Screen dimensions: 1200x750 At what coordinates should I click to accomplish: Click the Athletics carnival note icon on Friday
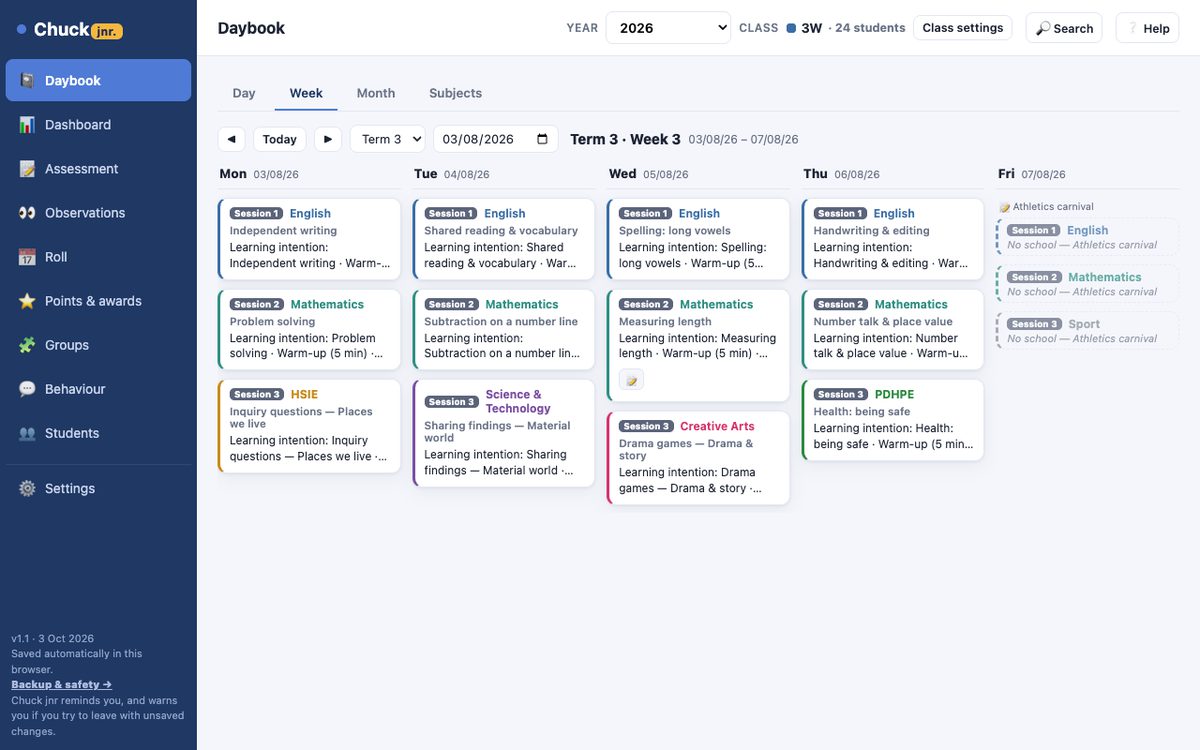(x=1004, y=207)
